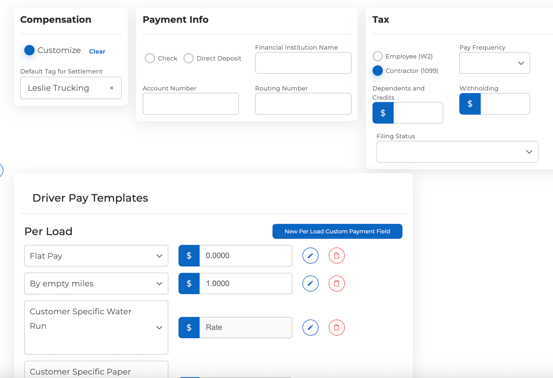The height and width of the screenshot is (378, 553).
Task: Open the Flat Pay type dropdown
Action: click(96, 256)
